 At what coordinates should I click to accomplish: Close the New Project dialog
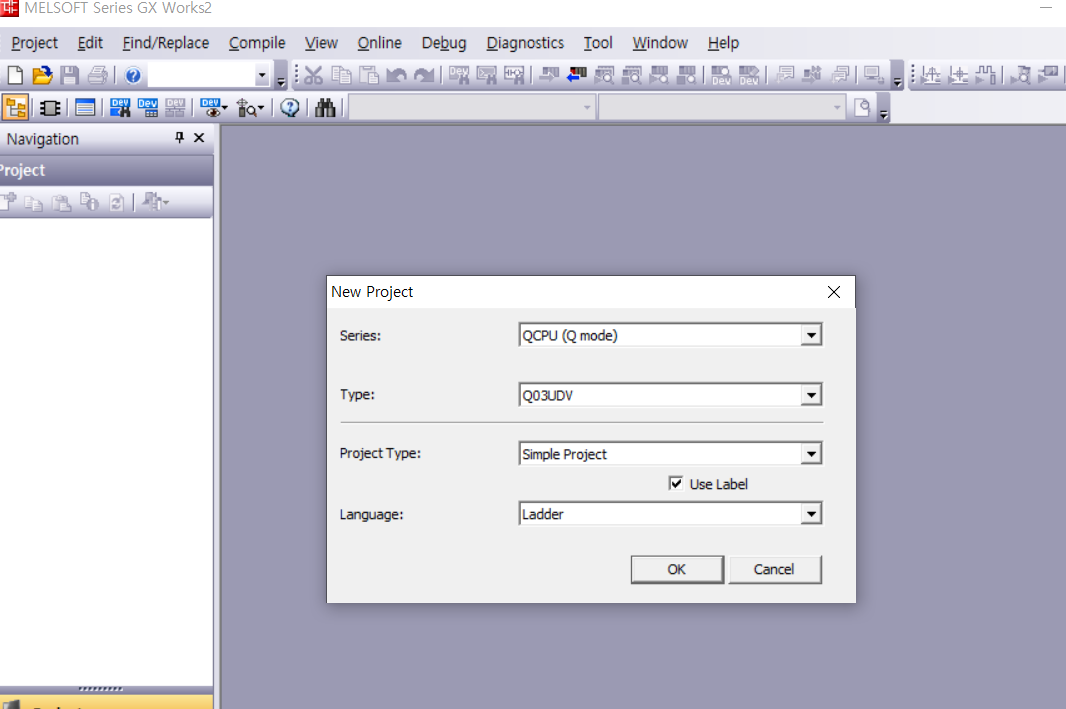tap(834, 292)
